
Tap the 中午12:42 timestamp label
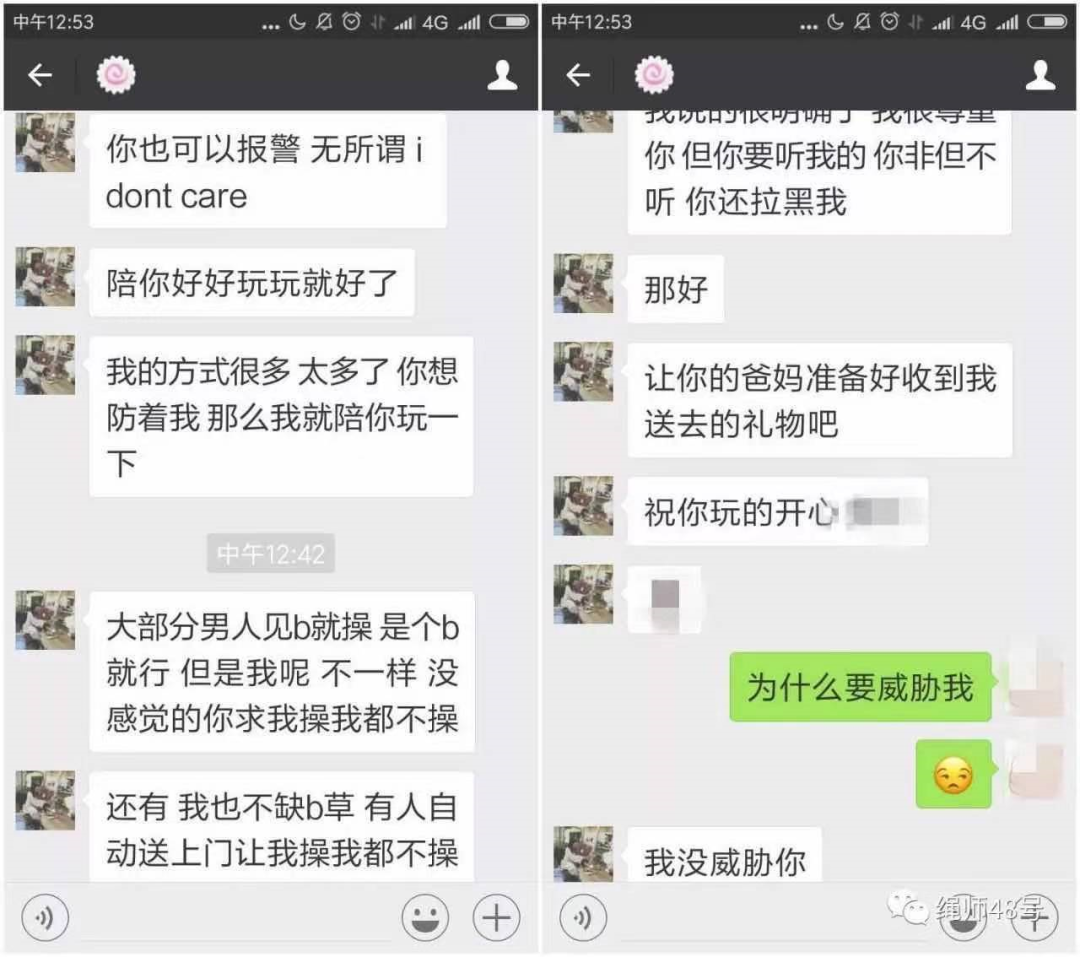click(x=271, y=553)
